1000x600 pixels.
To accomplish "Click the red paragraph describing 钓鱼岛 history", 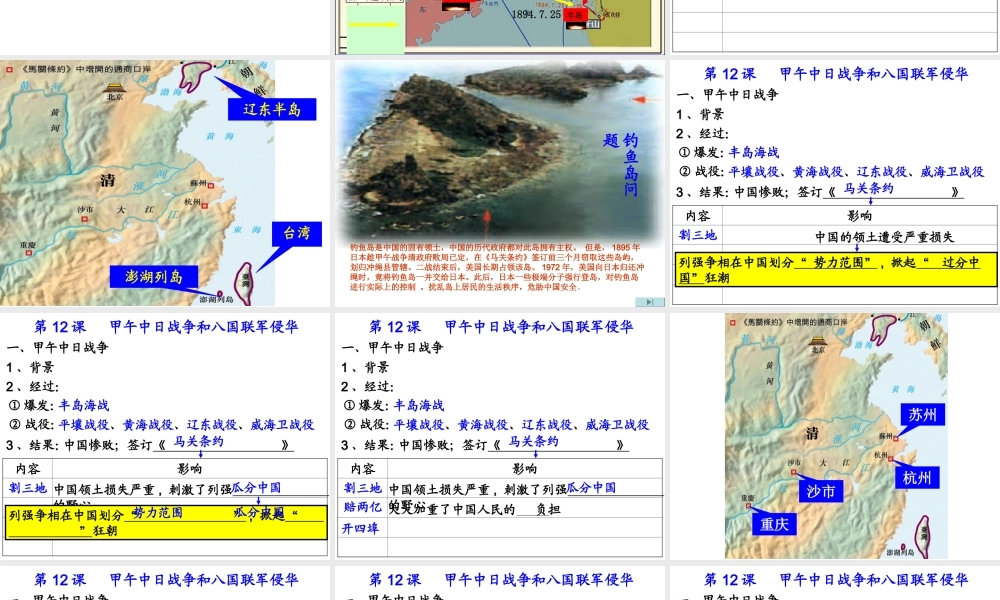I will tap(497, 267).
